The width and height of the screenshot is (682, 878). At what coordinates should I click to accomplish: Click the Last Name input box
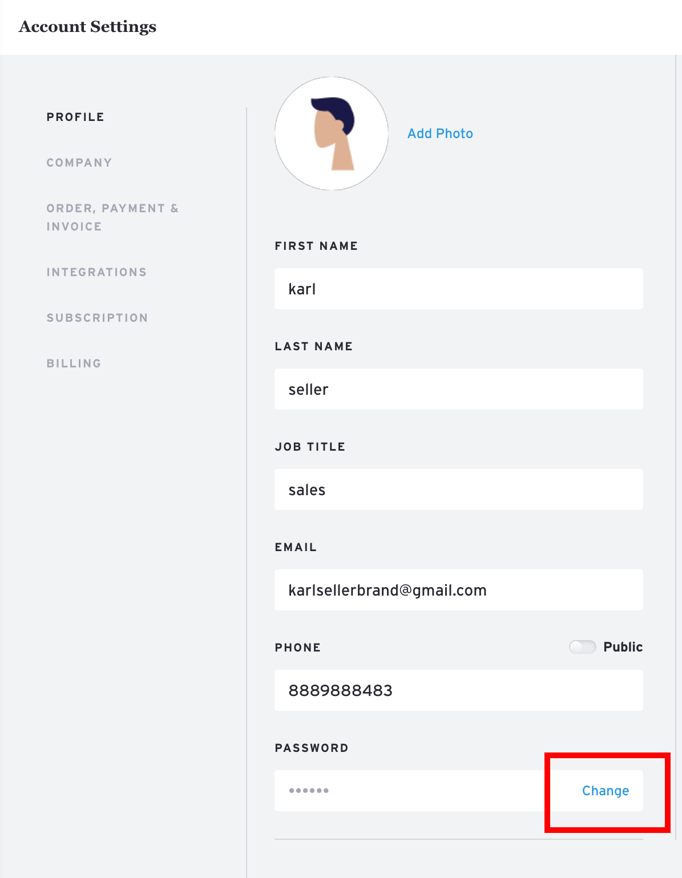(x=458, y=390)
